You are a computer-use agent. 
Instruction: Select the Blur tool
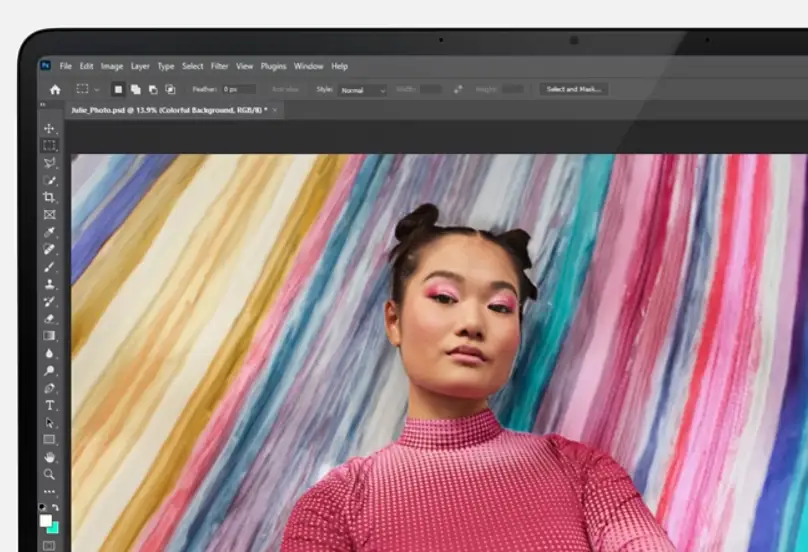tap(49, 354)
